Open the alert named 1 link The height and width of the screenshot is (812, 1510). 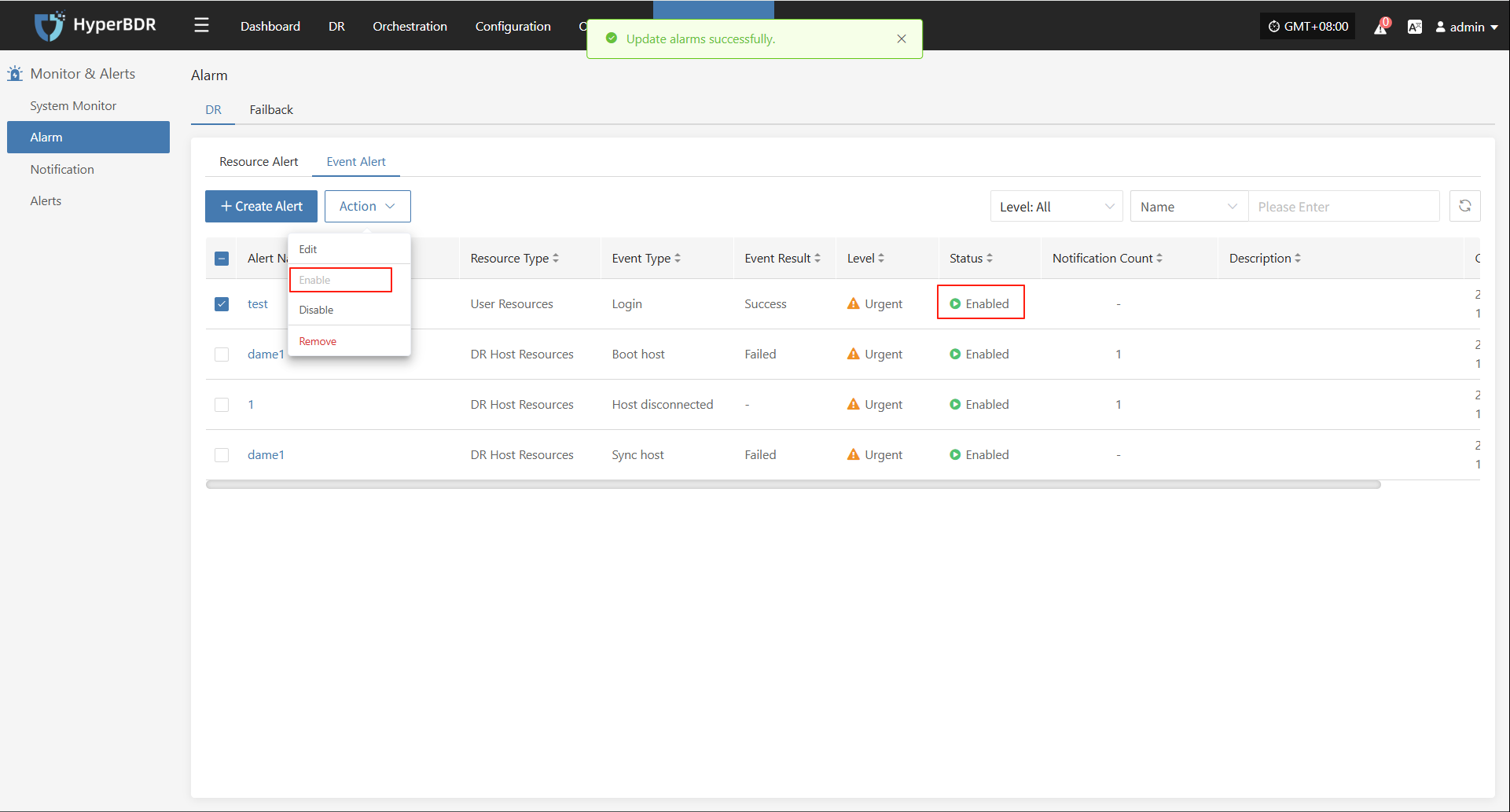pyautogui.click(x=251, y=404)
